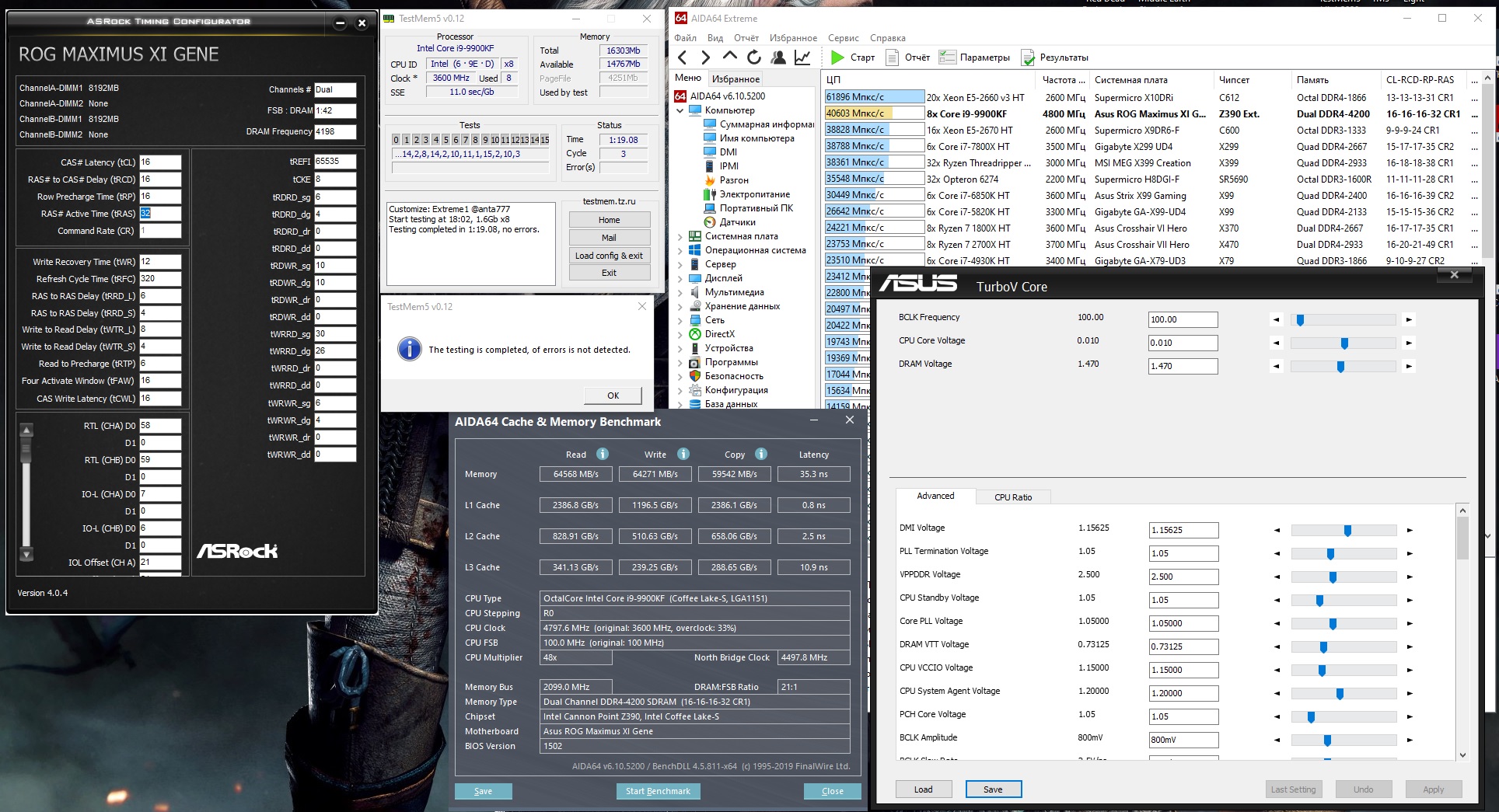Screen dimensions: 1499x812
Task: Expand the Сервер tree node
Action: pos(680,264)
